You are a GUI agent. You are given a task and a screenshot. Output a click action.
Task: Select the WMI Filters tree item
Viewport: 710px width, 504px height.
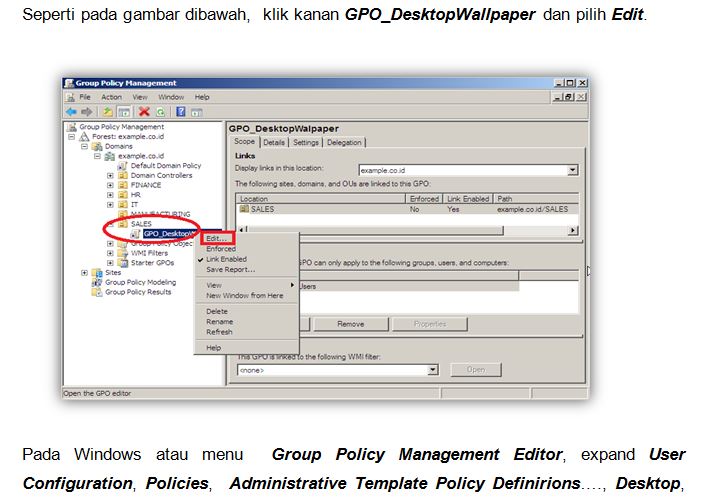[149, 253]
